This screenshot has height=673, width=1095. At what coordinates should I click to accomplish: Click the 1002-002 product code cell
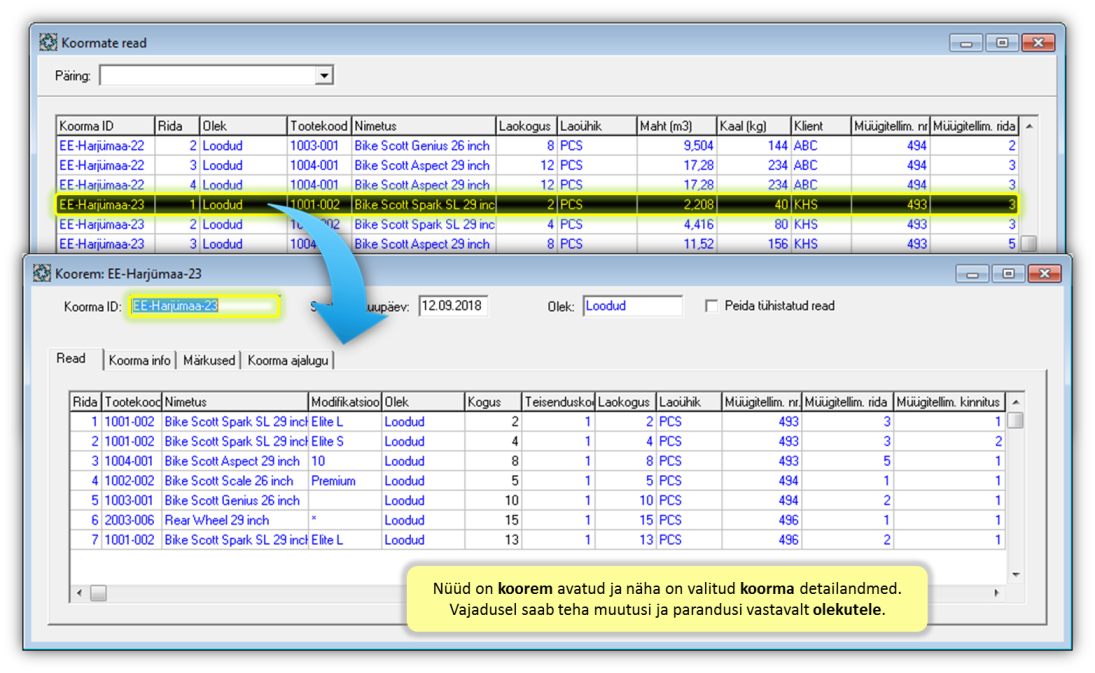pos(132,481)
